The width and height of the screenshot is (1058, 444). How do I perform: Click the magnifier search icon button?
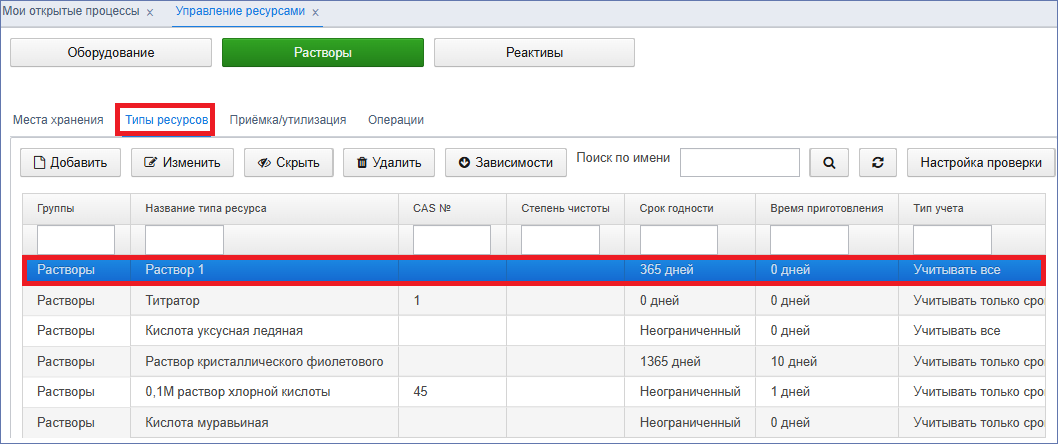[829, 163]
